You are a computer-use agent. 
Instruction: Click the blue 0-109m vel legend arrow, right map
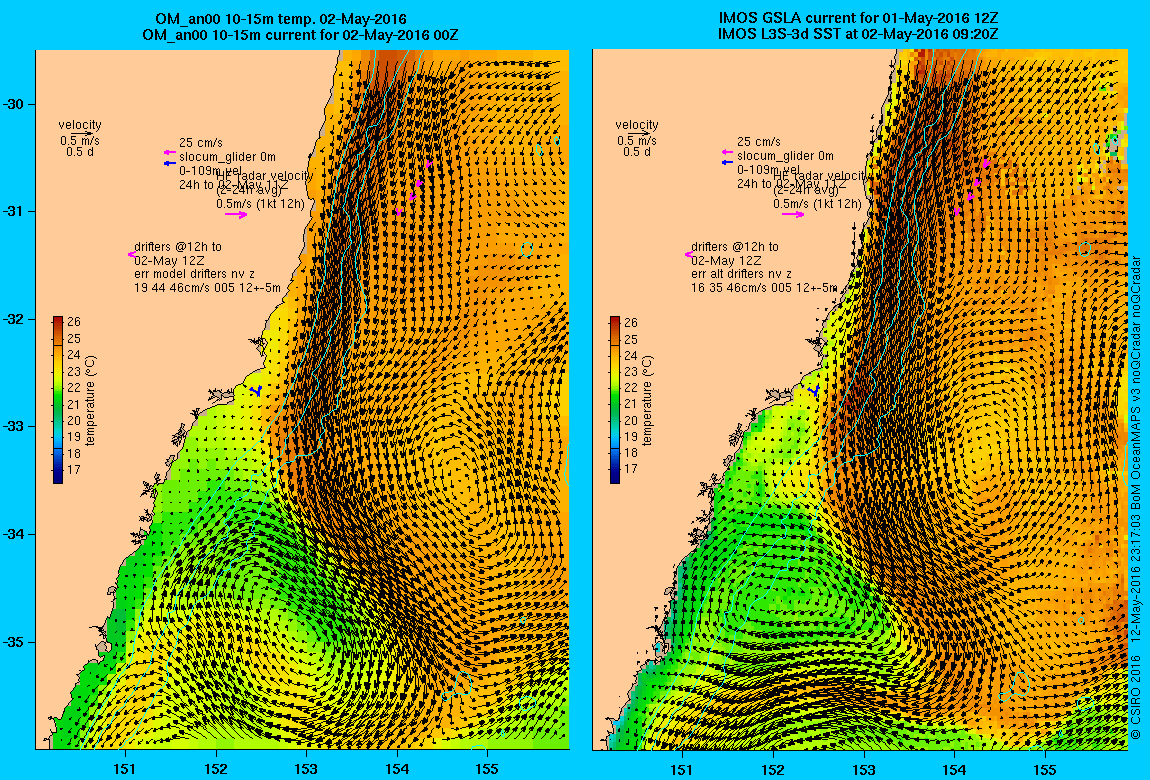[x=727, y=162]
